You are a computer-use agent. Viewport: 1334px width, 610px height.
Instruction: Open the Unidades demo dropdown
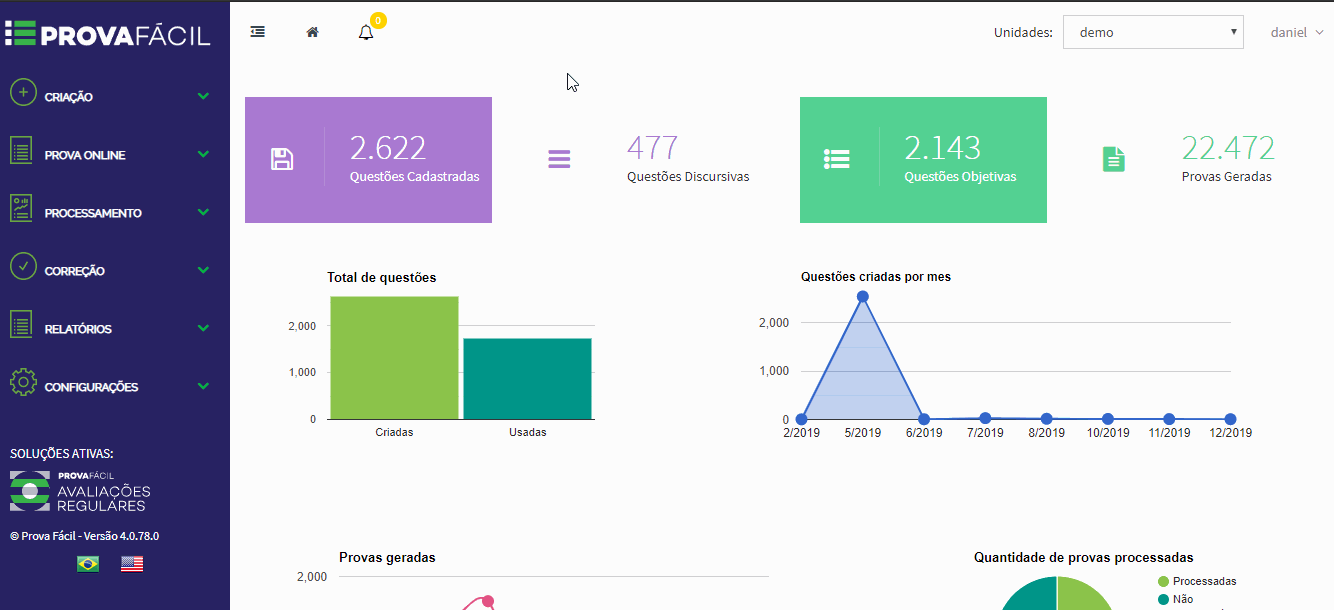(x=1153, y=32)
